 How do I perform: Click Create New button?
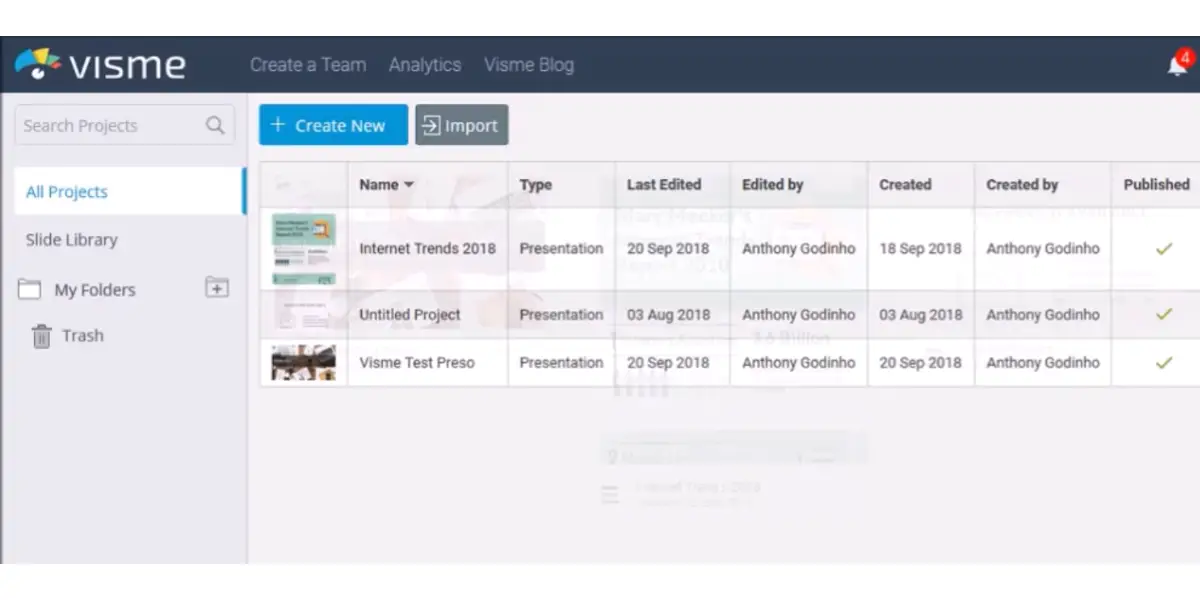click(333, 125)
